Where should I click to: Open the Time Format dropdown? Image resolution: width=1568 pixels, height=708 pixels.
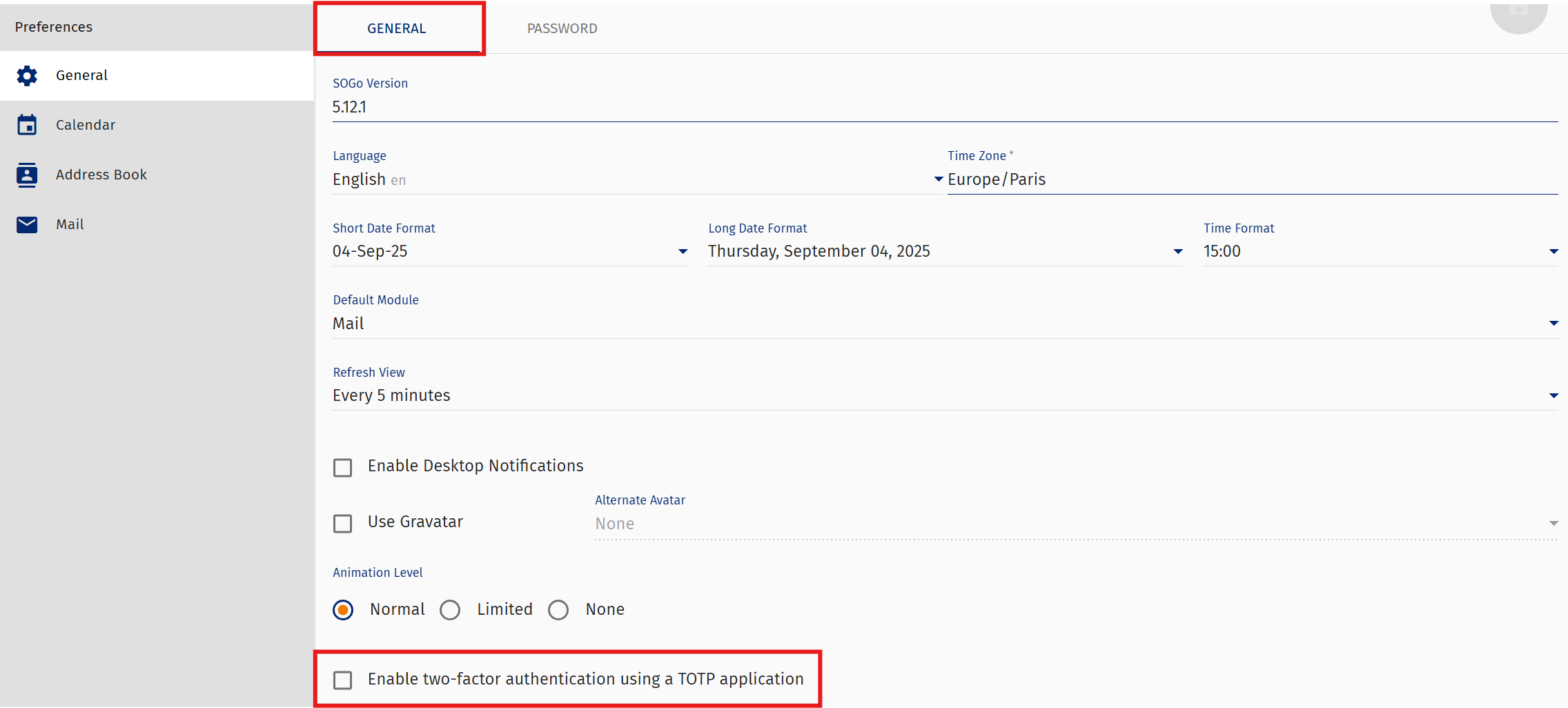1380,251
